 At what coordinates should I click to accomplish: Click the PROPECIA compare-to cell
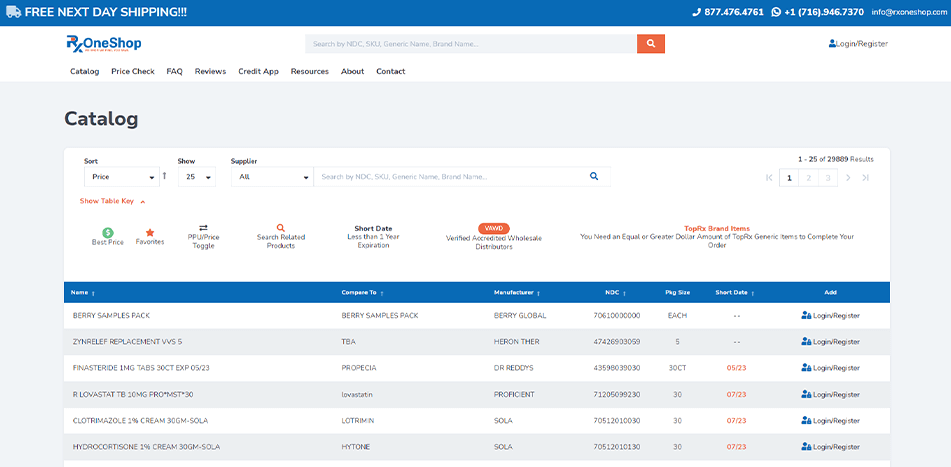pyautogui.click(x=359, y=368)
